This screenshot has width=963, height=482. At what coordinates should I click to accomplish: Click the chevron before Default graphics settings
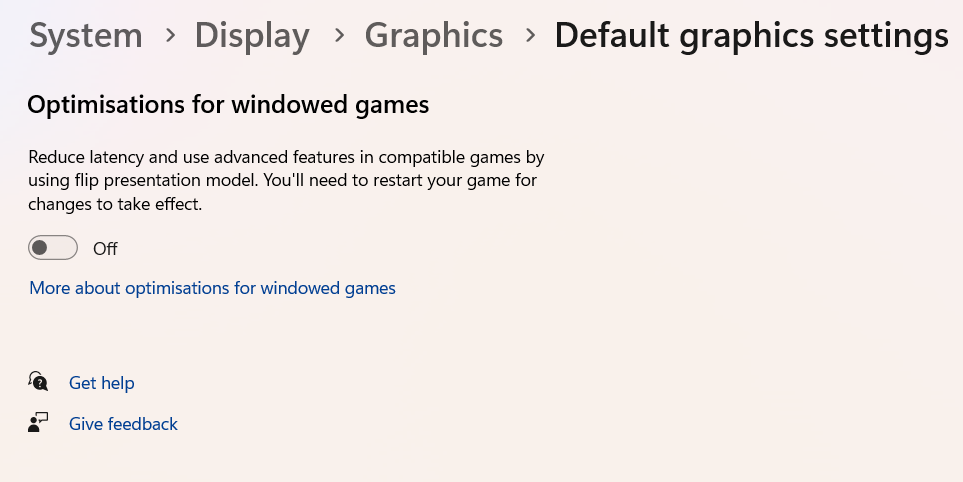tap(530, 35)
